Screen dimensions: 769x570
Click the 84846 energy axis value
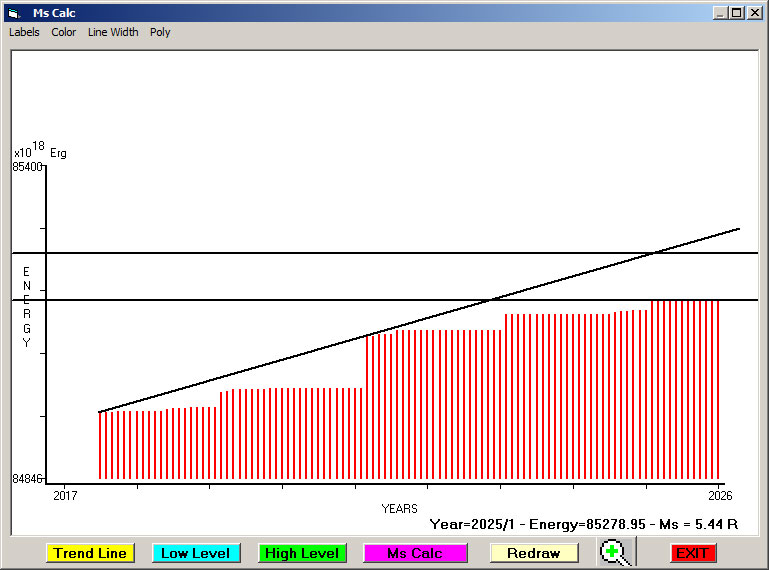coord(27,479)
